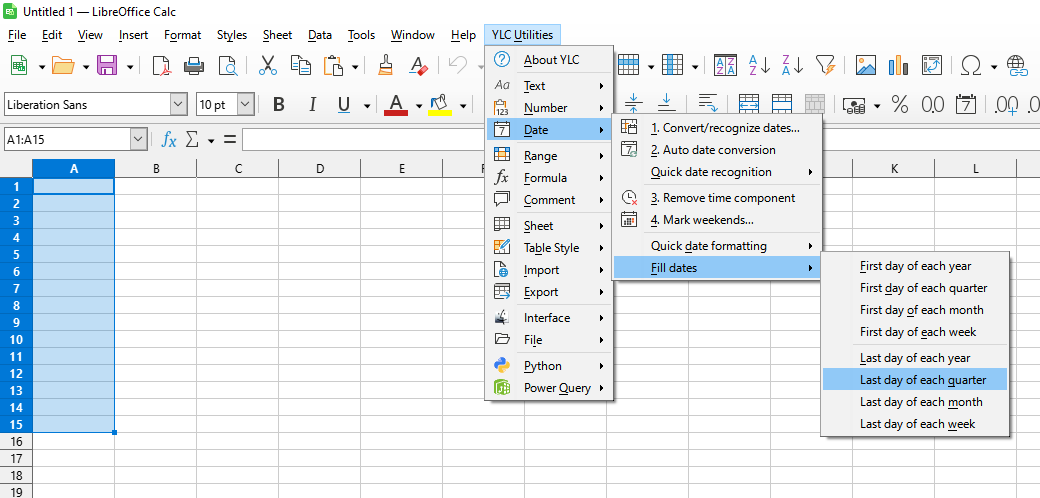
Task: Toggle Underline formatting
Action: tap(344, 105)
